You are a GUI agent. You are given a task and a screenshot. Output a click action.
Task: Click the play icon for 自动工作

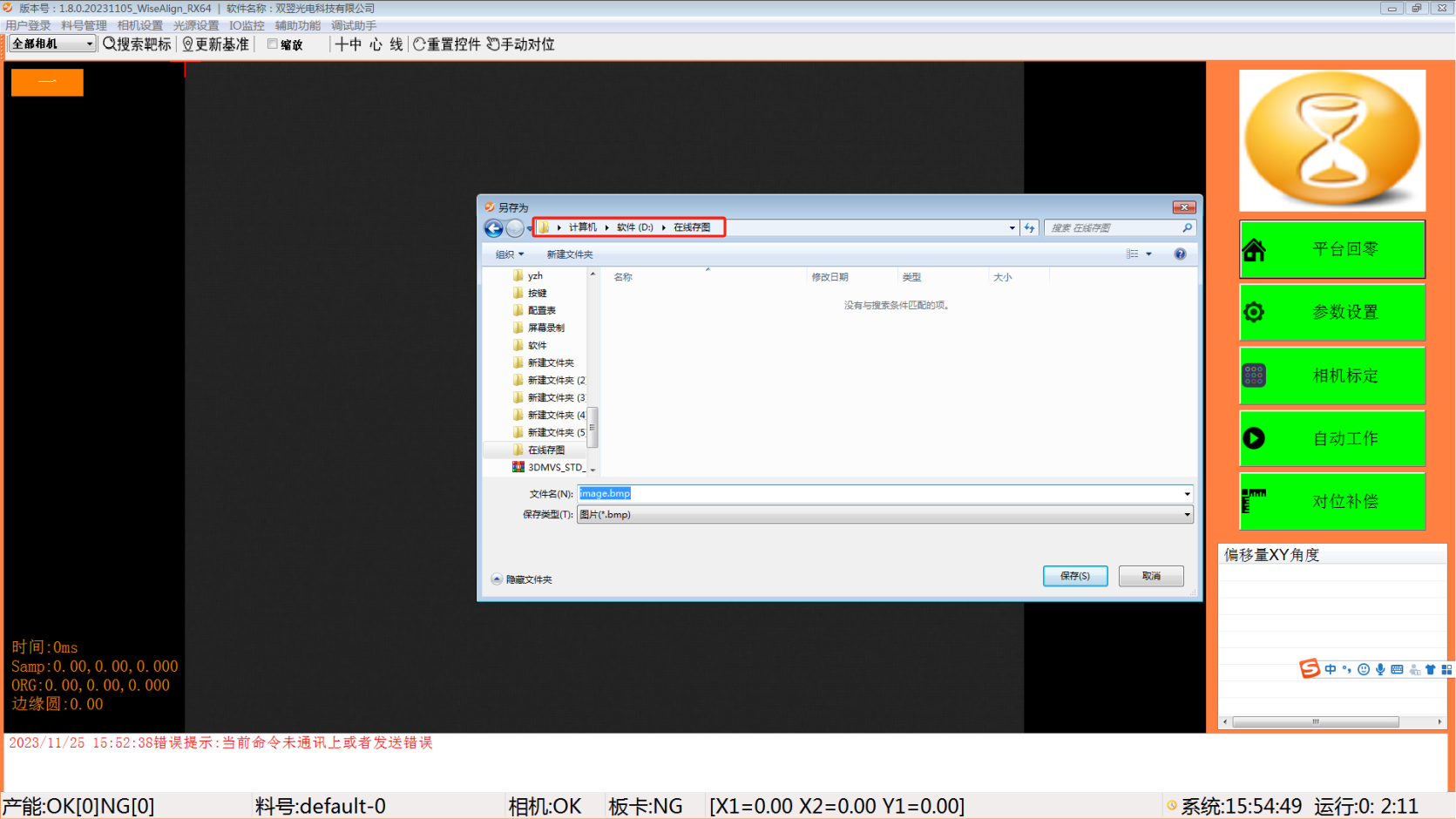1254,438
